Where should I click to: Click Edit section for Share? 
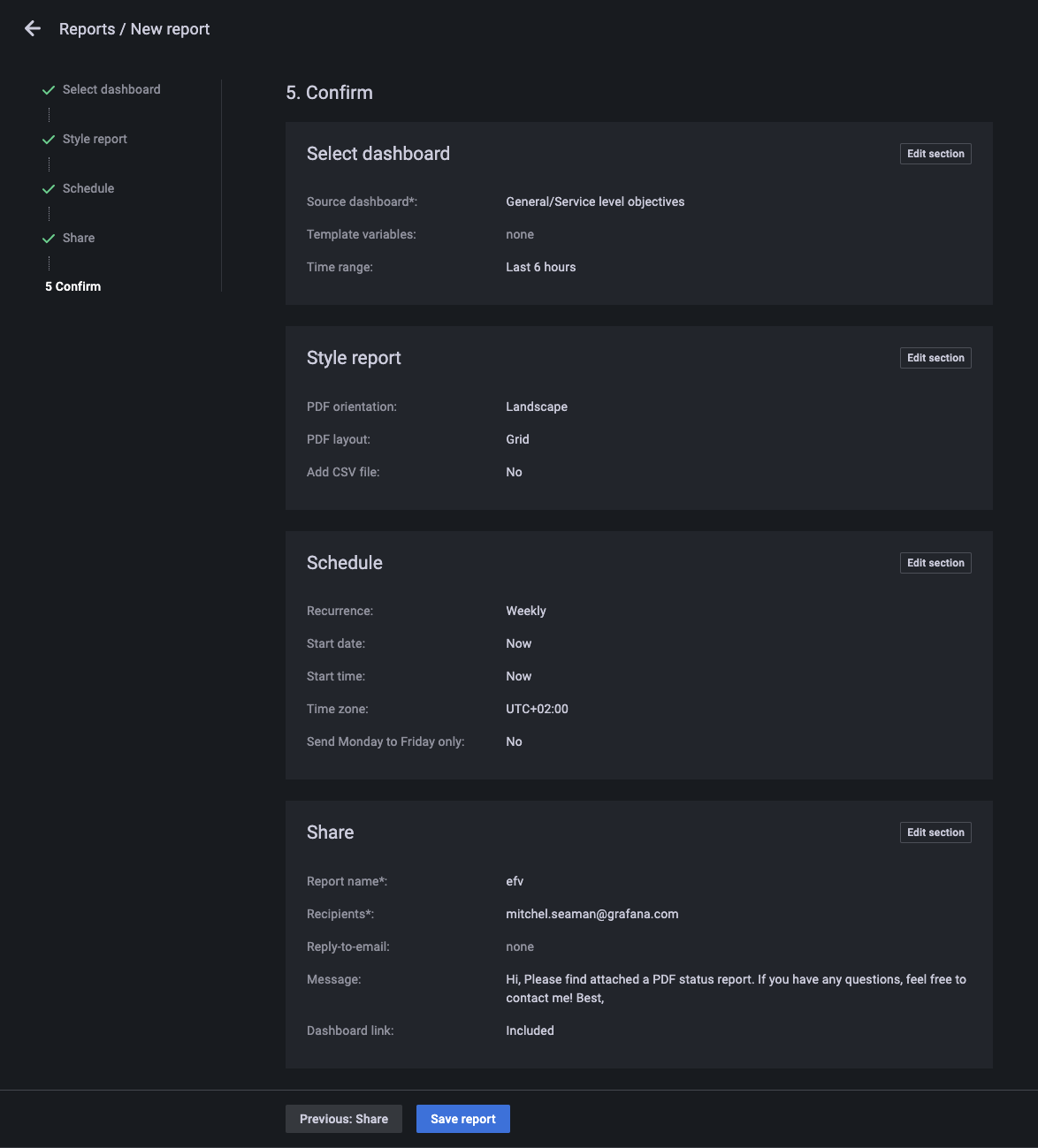935,832
